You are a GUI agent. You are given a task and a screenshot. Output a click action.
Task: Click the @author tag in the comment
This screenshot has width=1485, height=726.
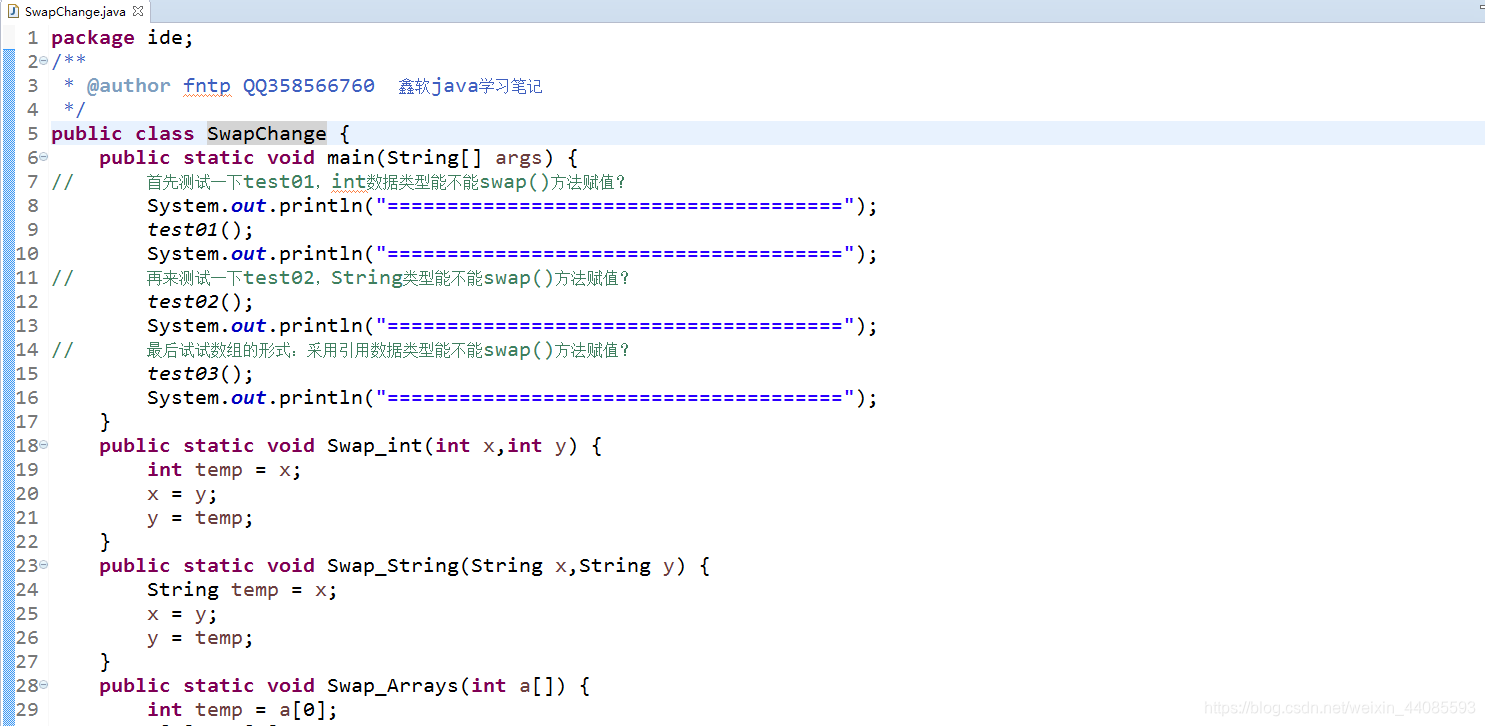[x=128, y=86]
